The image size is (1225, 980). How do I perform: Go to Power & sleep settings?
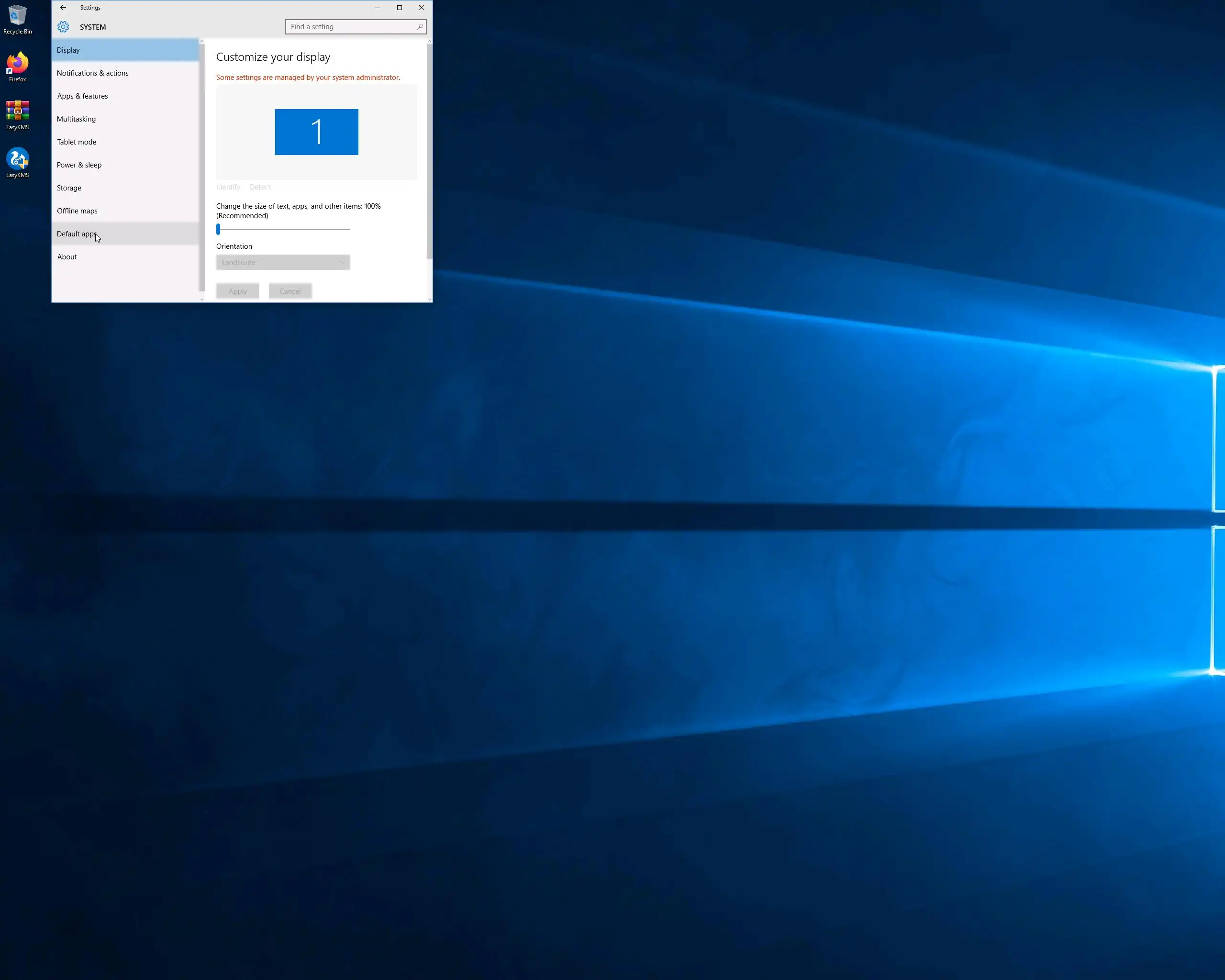(x=79, y=165)
